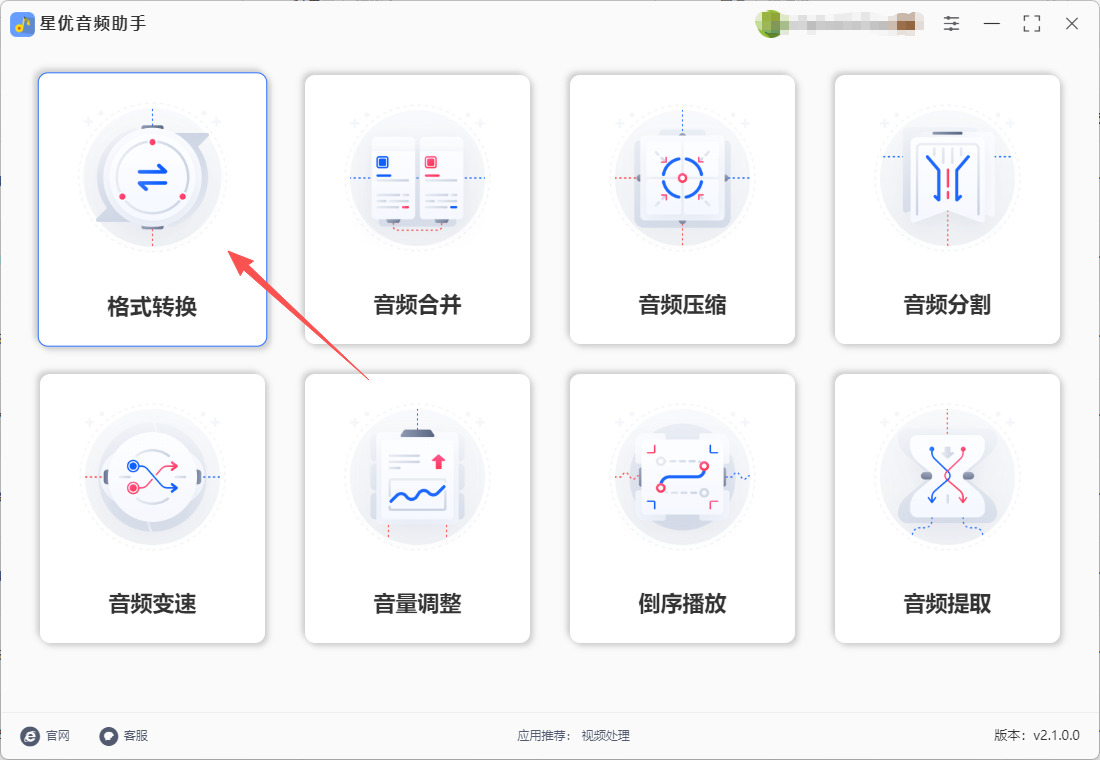This screenshot has width=1100, height=760.
Task: Open the 音量调整 volume adjust icon
Action: (x=417, y=476)
